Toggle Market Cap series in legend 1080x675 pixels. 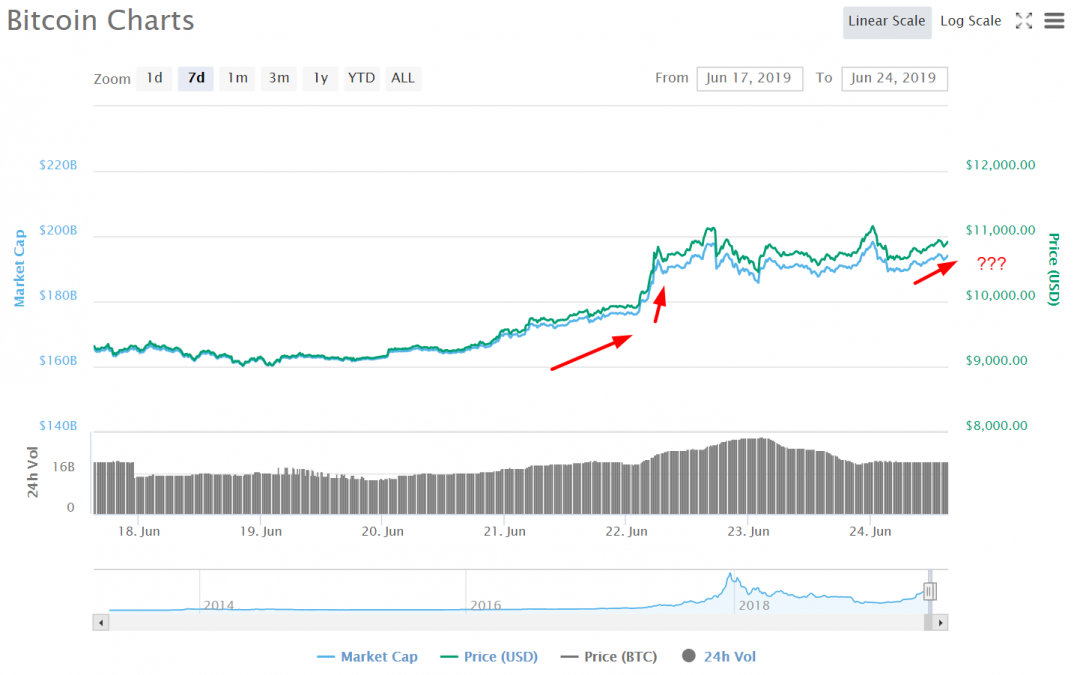pyautogui.click(x=367, y=657)
